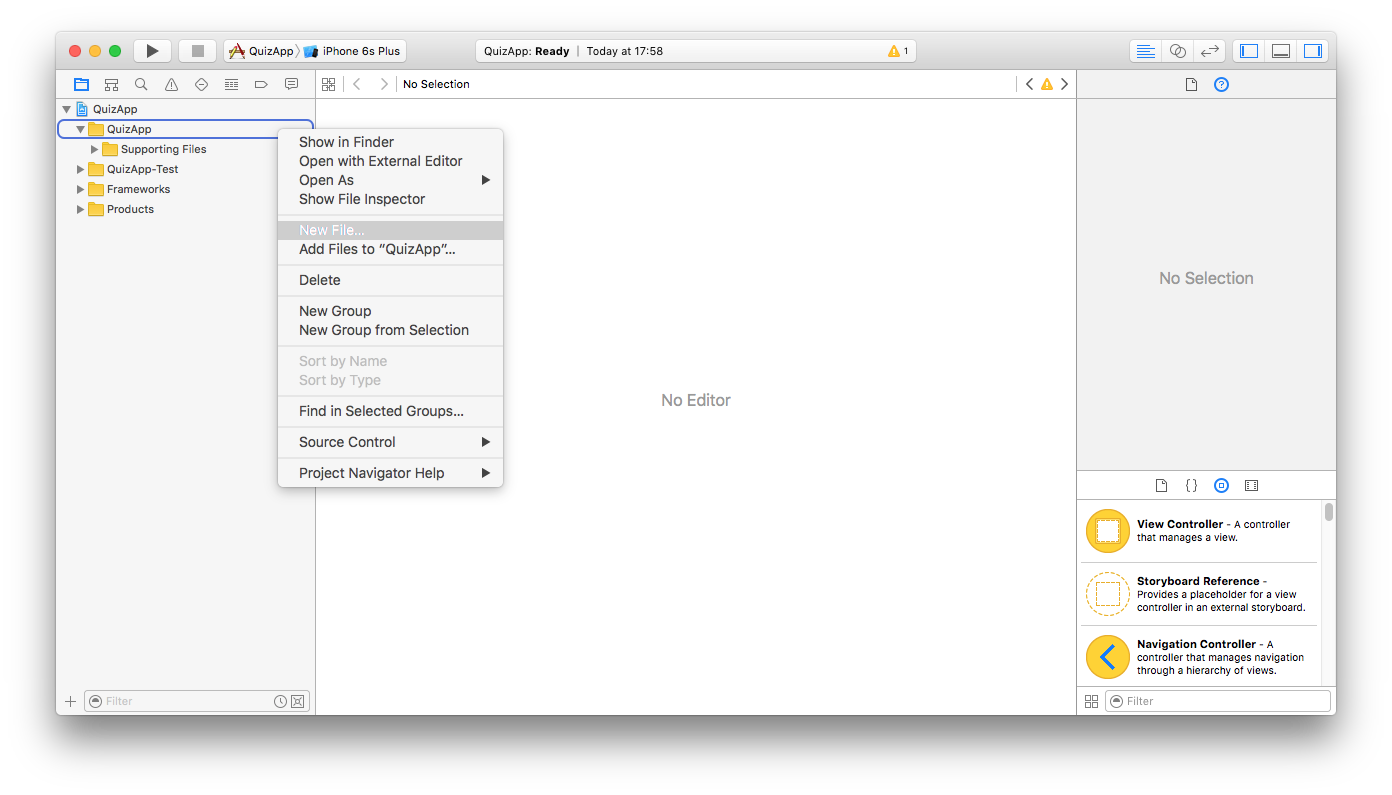Select the iPhone 6s Plus destination
The image size is (1392, 795).
(x=353, y=51)
